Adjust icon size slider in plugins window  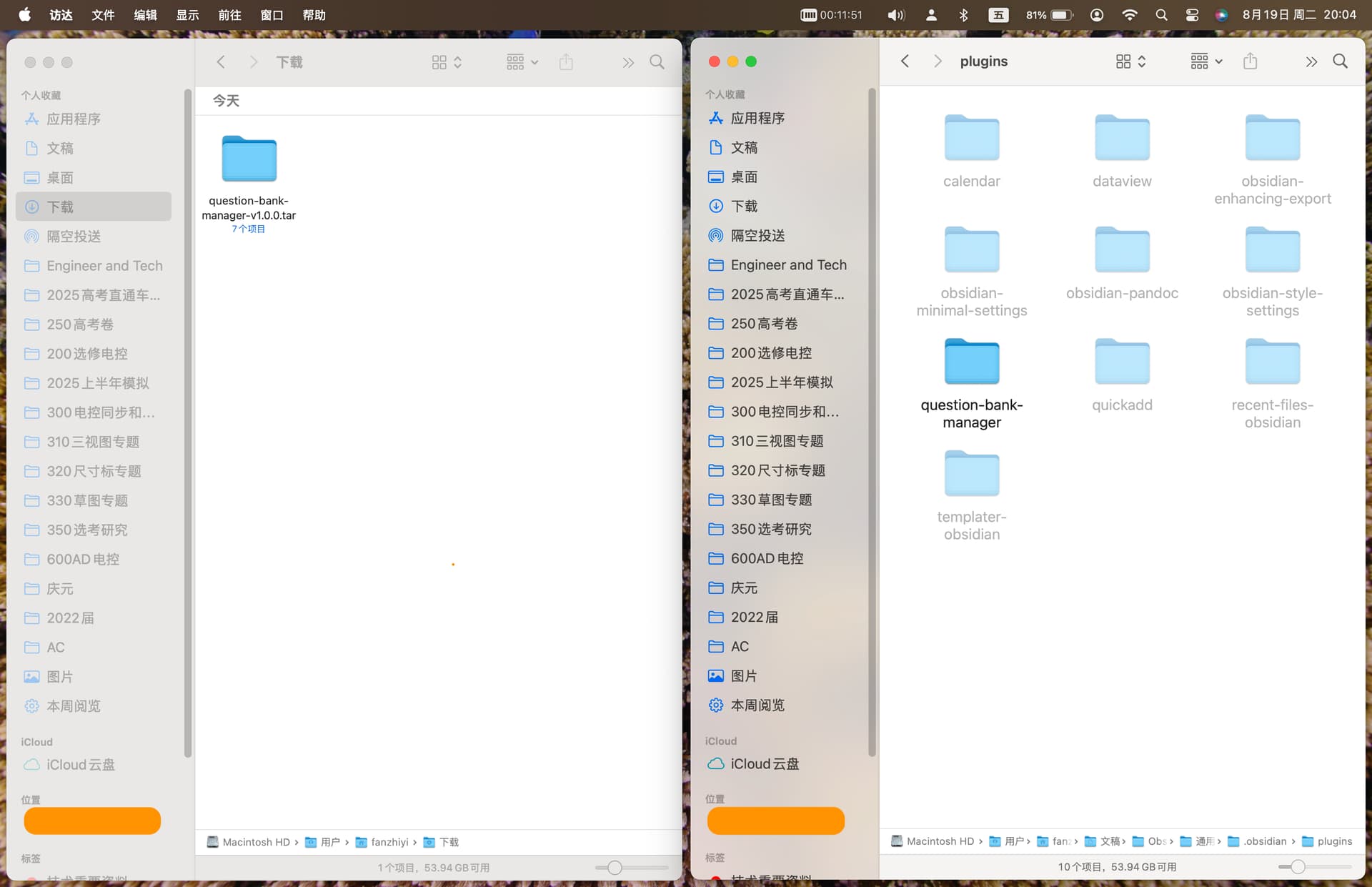1298,867
